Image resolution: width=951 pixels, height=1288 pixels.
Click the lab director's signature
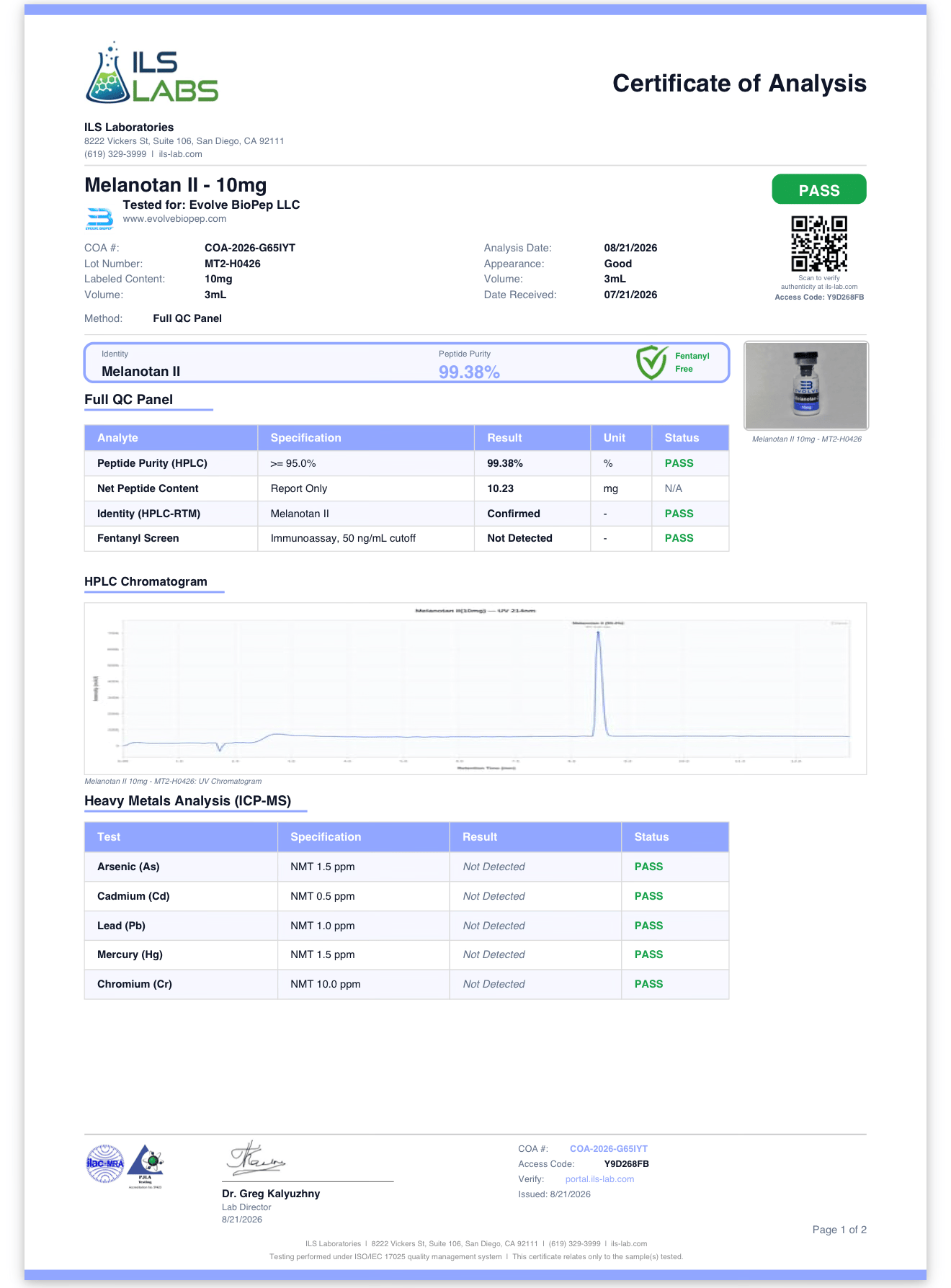point(257,1158)
